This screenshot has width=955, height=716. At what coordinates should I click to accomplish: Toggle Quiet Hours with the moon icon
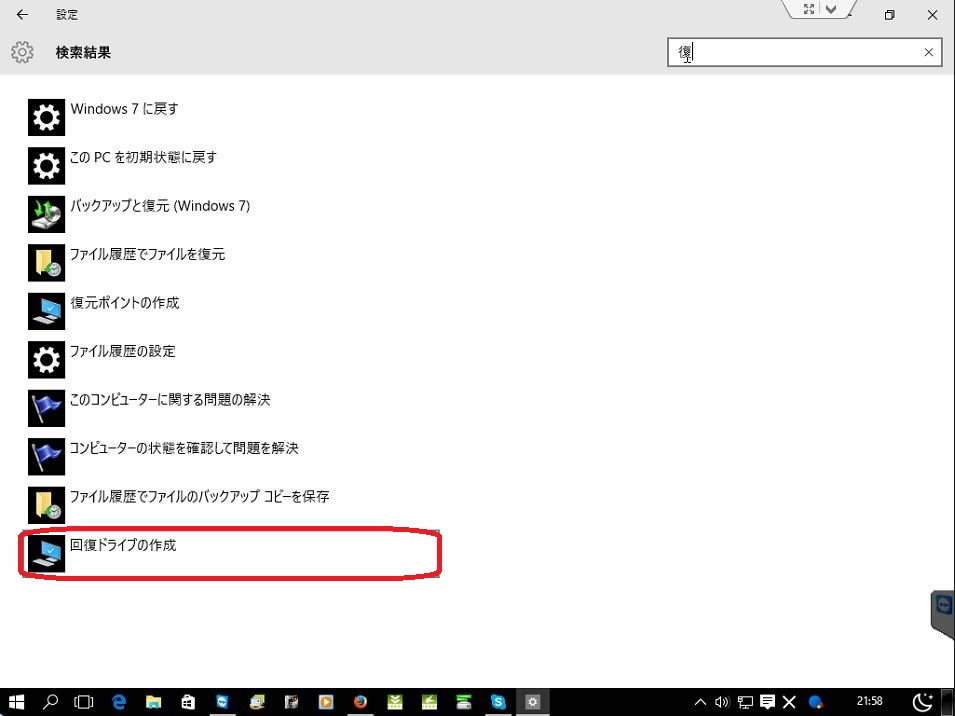922,702
